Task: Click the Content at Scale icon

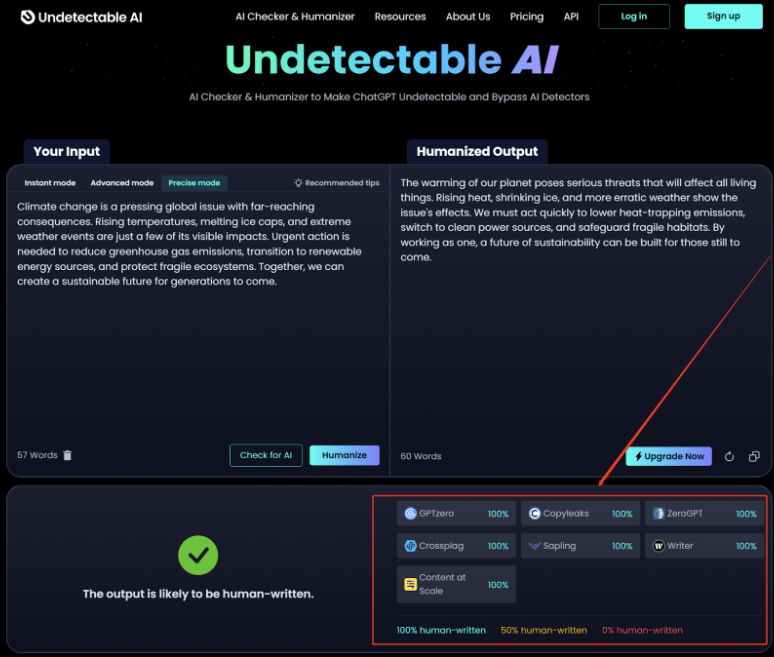Action: coord(410,584)
